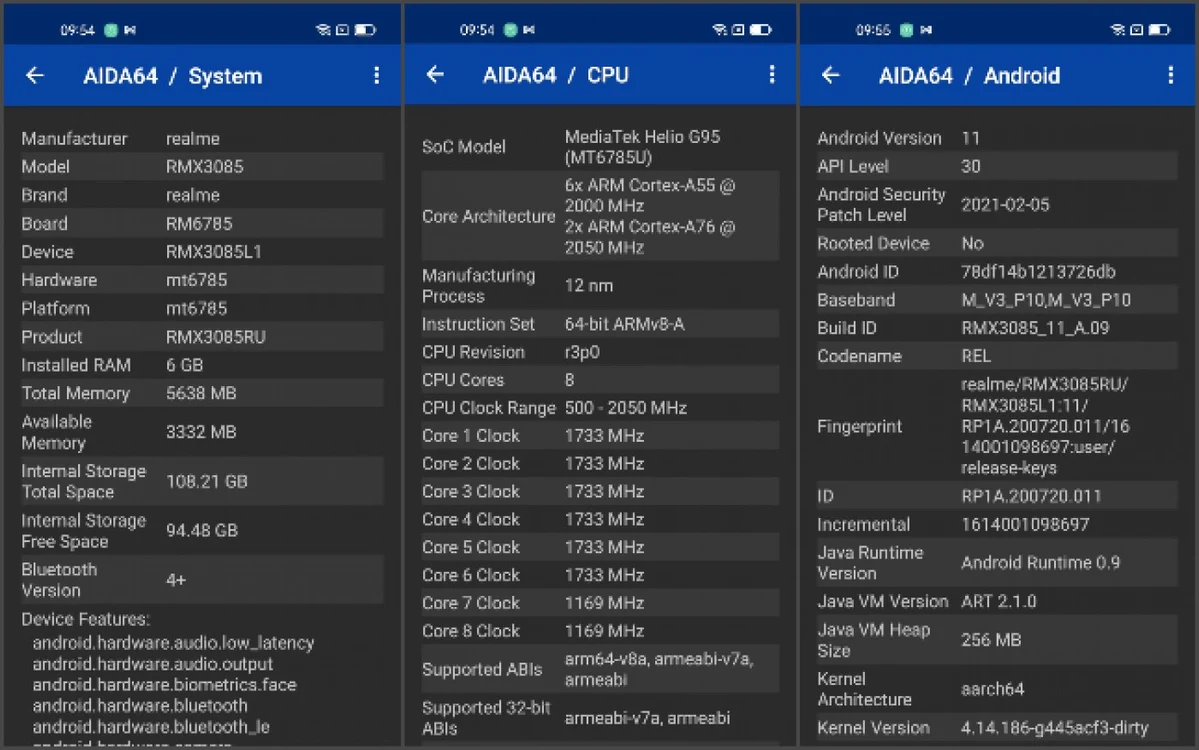Viewport: 1199px width, 750px height.
Task: Tap battery icon on Android screen status bar
Action: pos(1159,30)
